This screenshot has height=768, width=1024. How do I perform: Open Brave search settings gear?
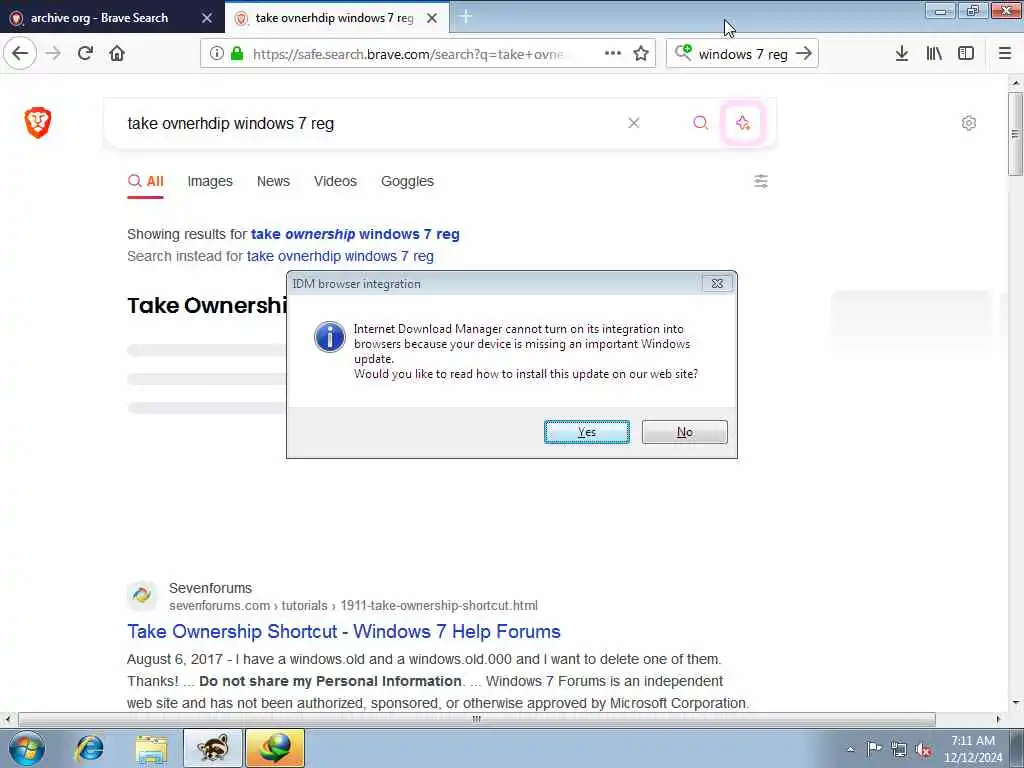[x=968, y=123]
